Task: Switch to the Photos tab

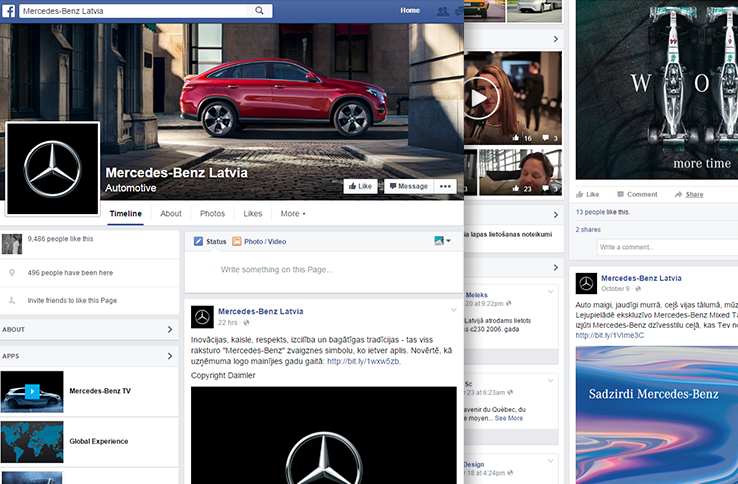Action: coord(212,214)
